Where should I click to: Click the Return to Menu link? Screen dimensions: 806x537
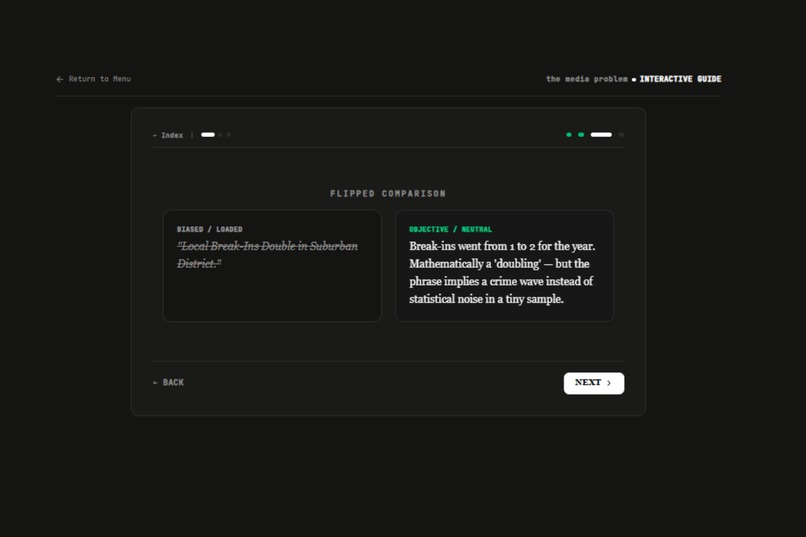(x=94, y=79)
